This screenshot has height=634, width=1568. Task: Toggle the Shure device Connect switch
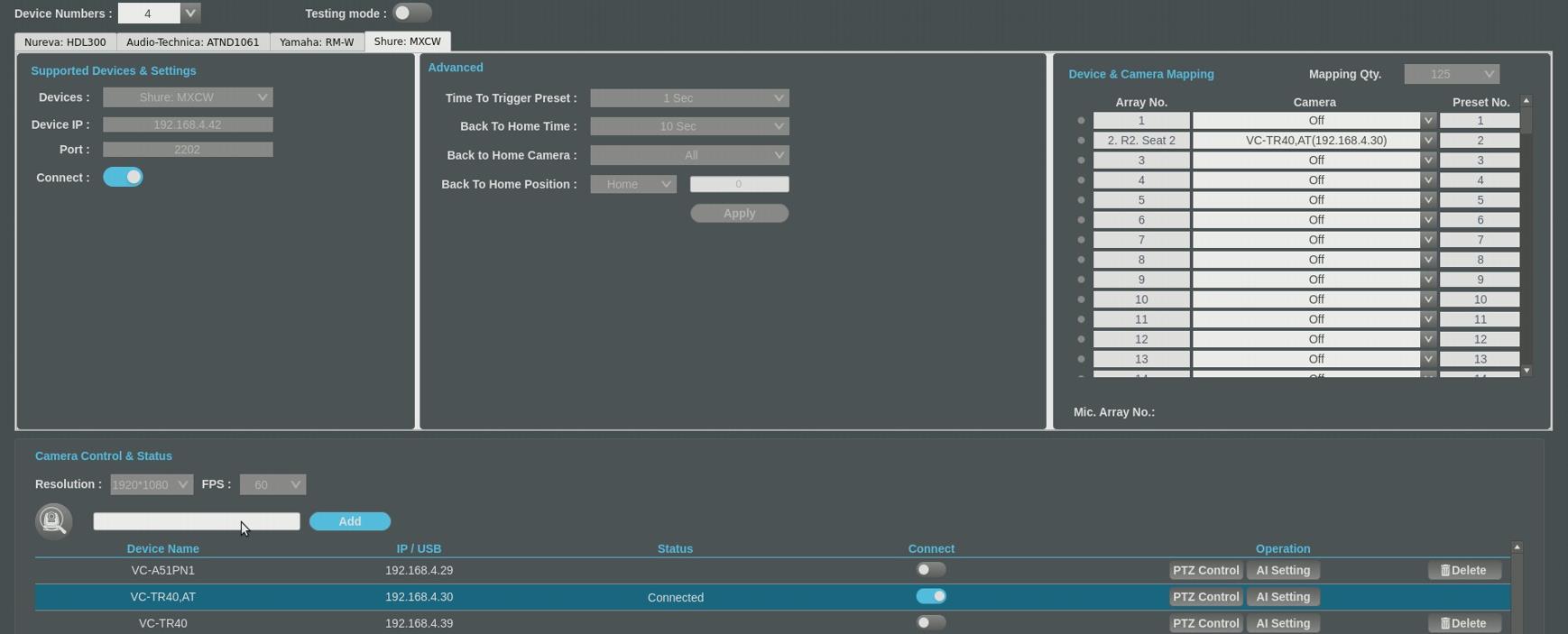[x=123, y=178]
